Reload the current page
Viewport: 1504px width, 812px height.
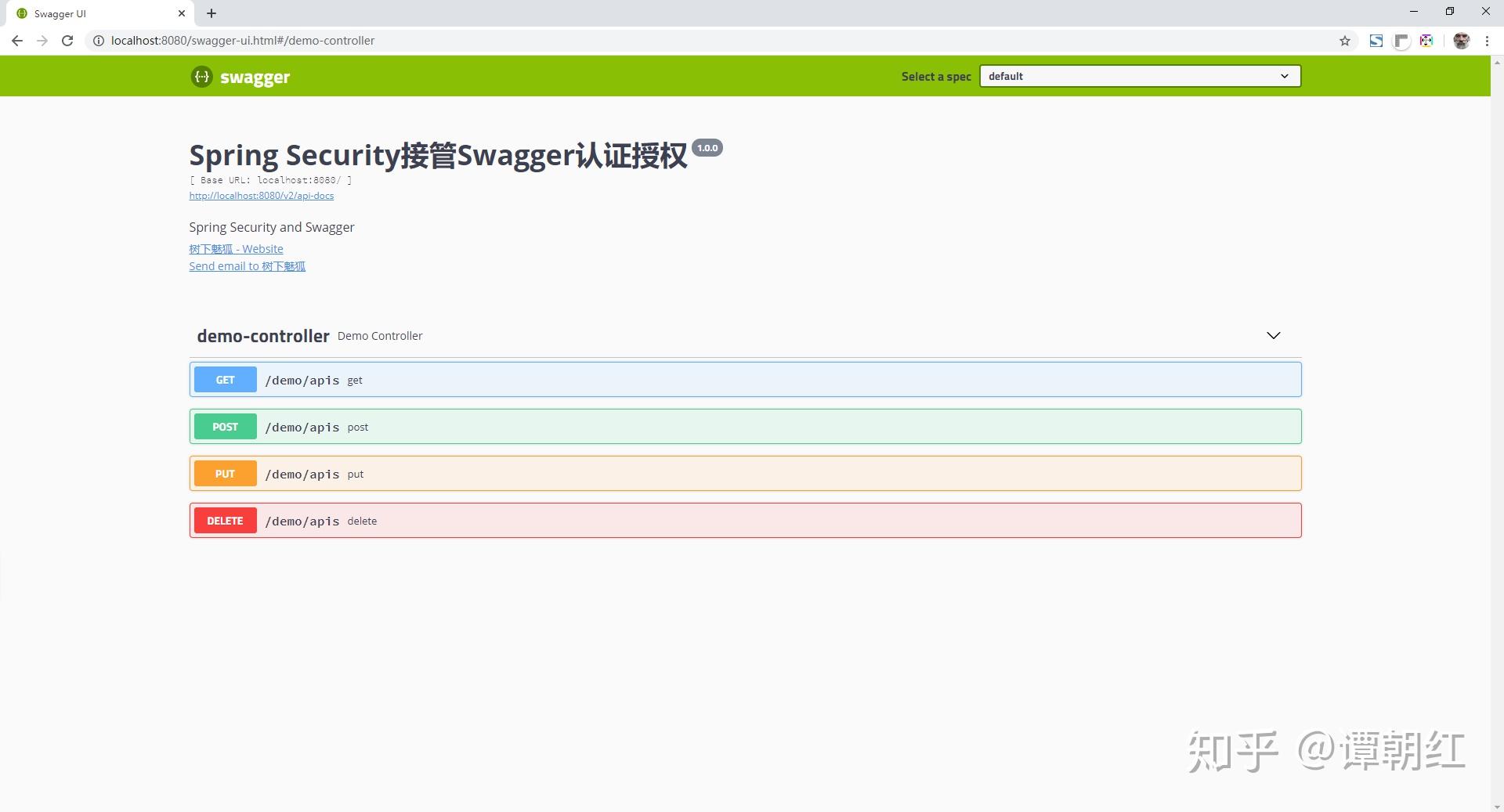(x=67, y=41)
